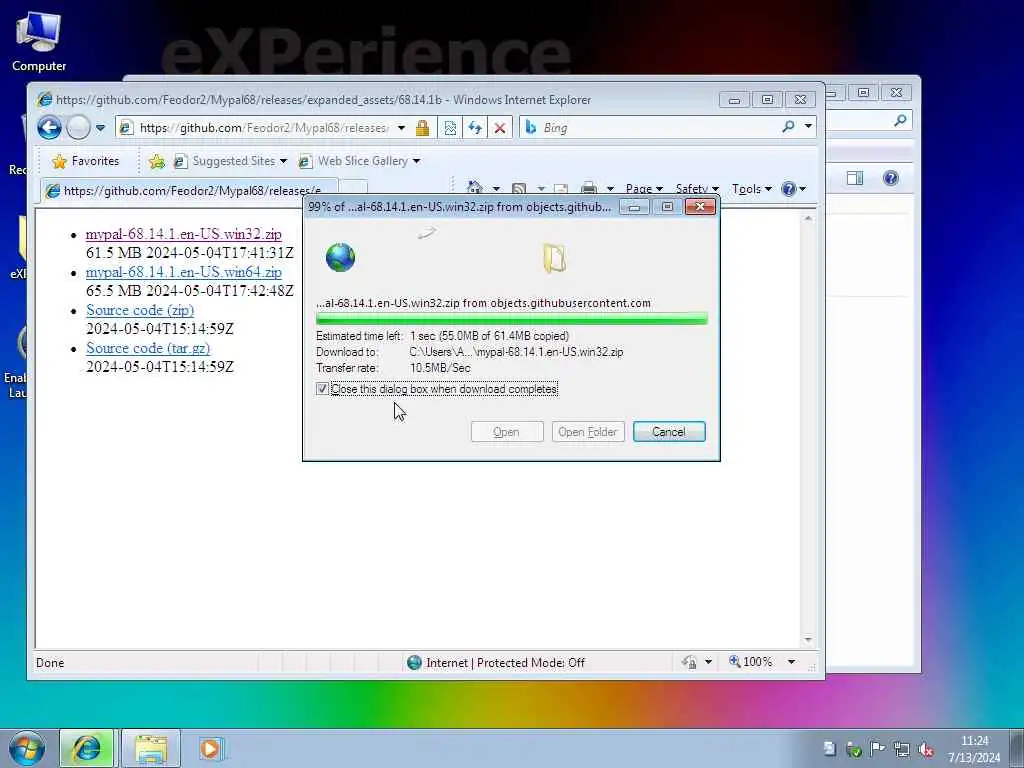Click scroll up arrow in IE page
The image size is (1024, 768).
[808, 218]
